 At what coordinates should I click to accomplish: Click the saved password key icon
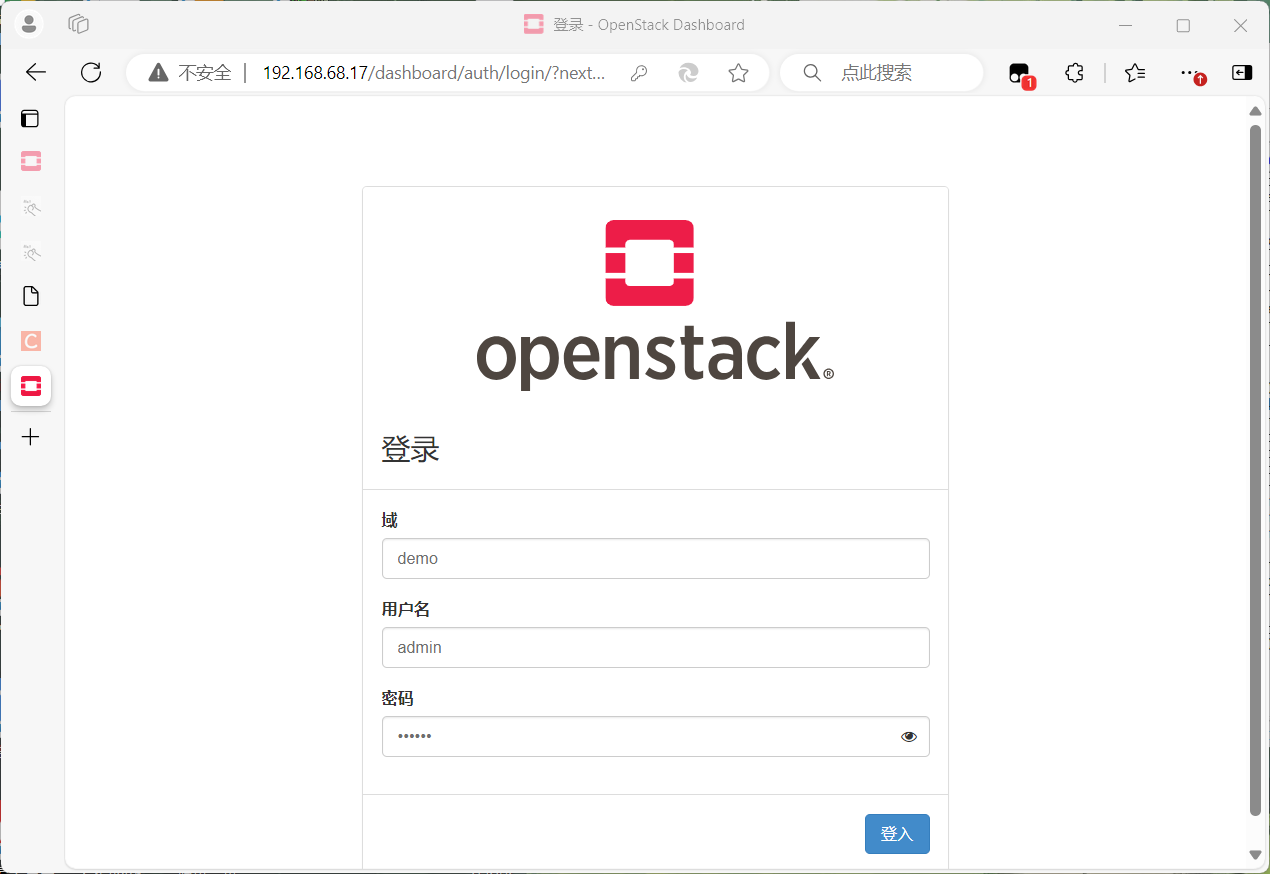click(639, 73)
